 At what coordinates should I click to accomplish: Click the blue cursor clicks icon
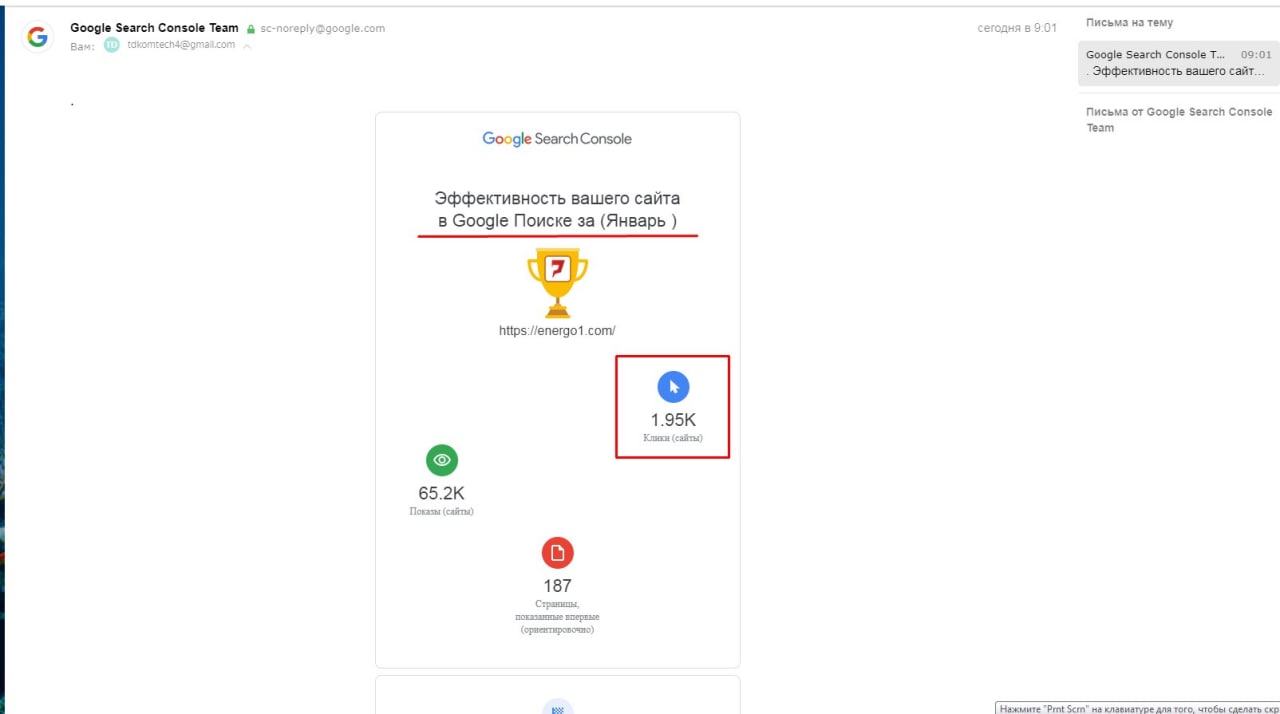673,387
